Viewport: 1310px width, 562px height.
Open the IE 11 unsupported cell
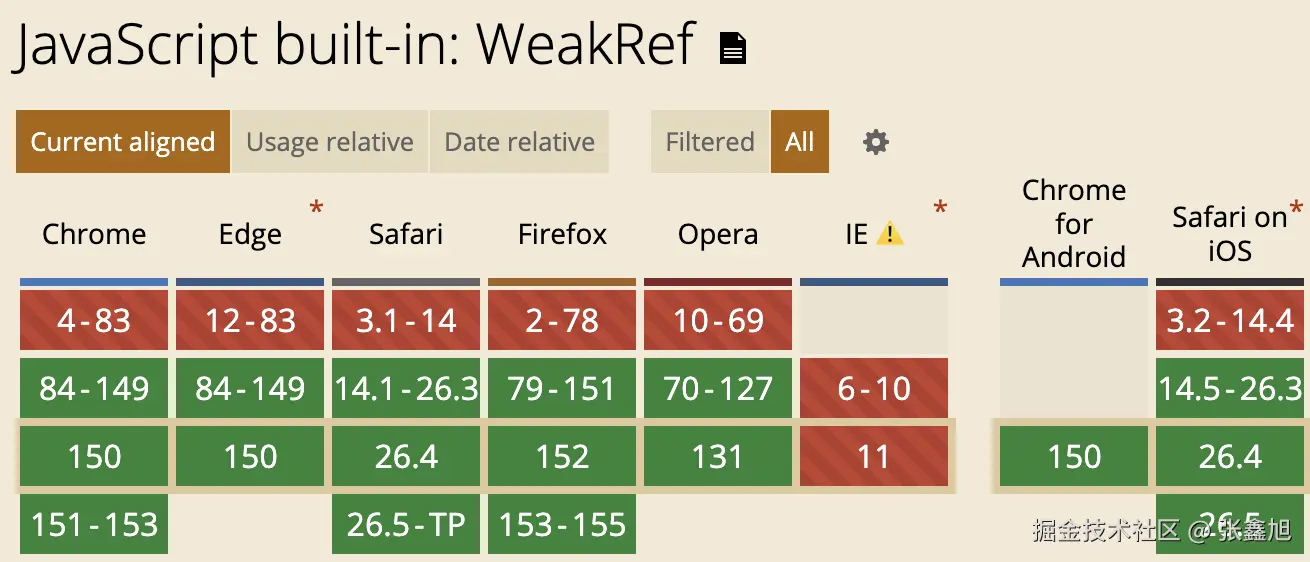click(874, 456)
